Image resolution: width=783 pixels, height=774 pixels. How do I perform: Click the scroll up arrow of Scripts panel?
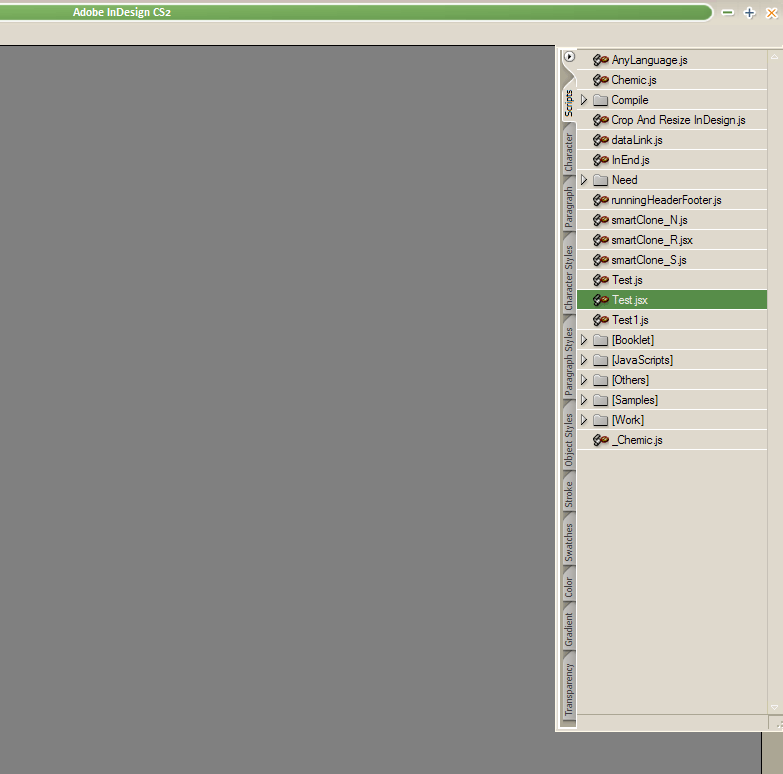coord(775,57)
